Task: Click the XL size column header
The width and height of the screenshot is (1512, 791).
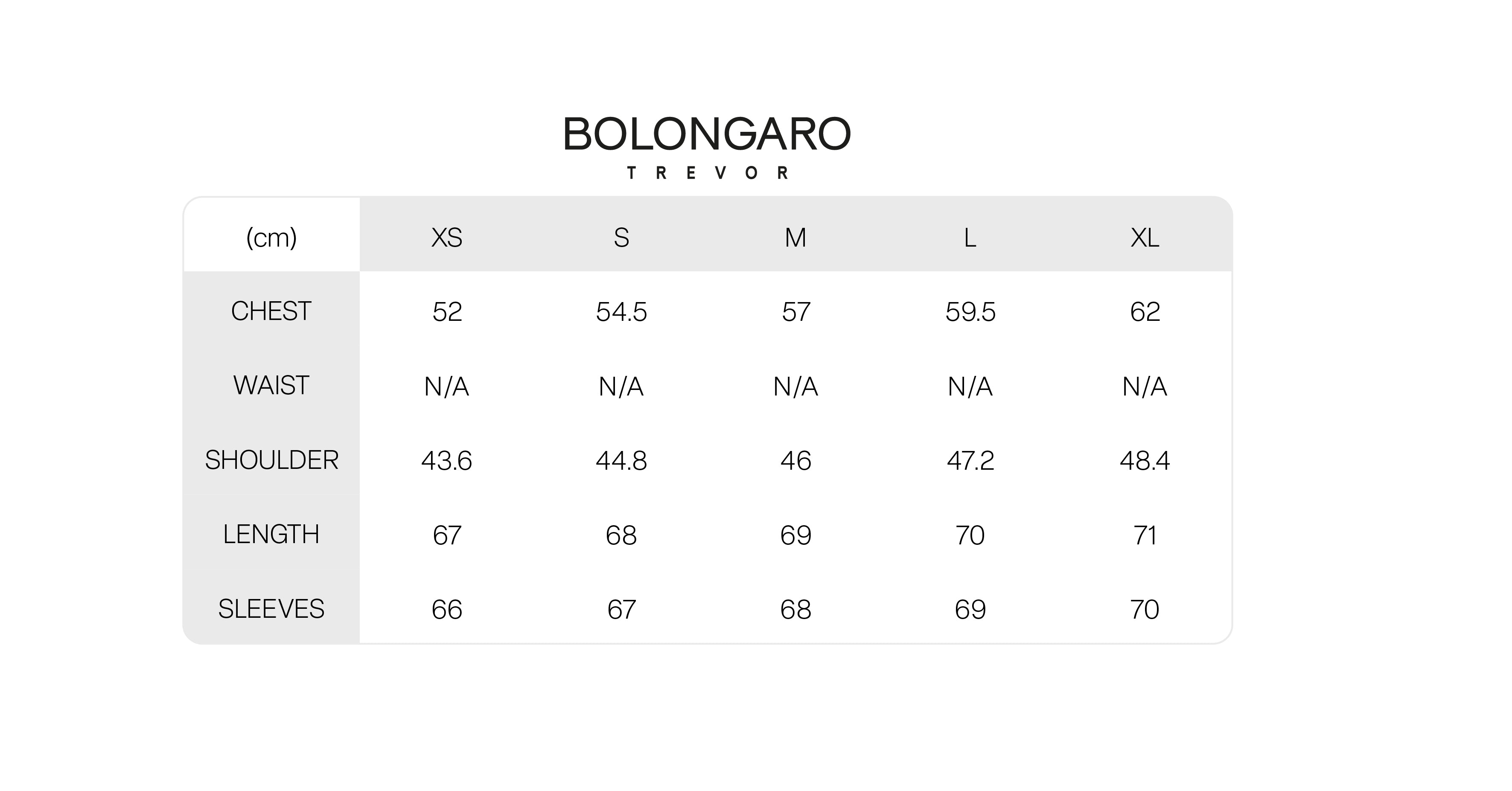Action: click(1145, 238)
